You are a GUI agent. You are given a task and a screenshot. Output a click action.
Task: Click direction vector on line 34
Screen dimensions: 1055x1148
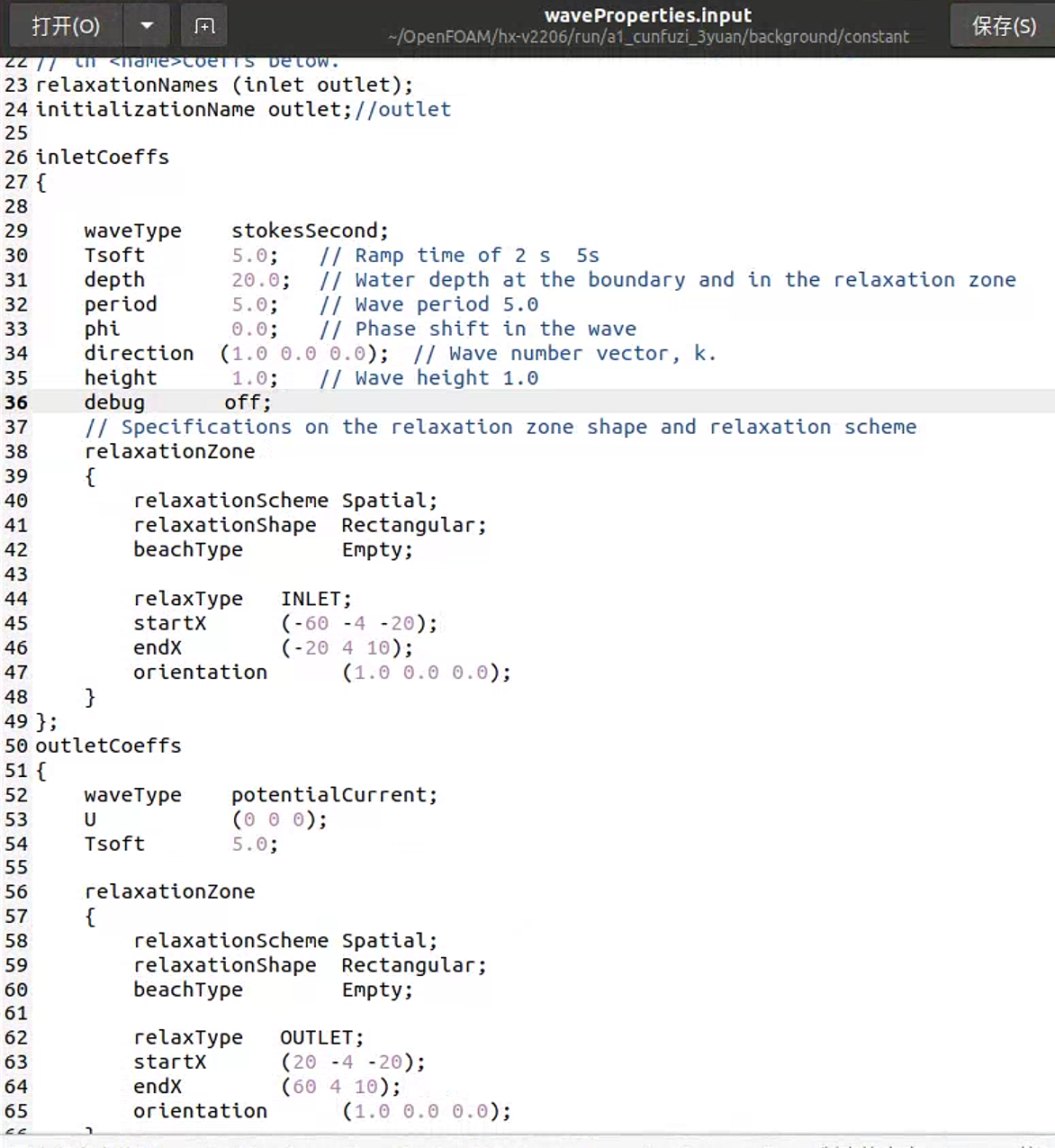304,353
